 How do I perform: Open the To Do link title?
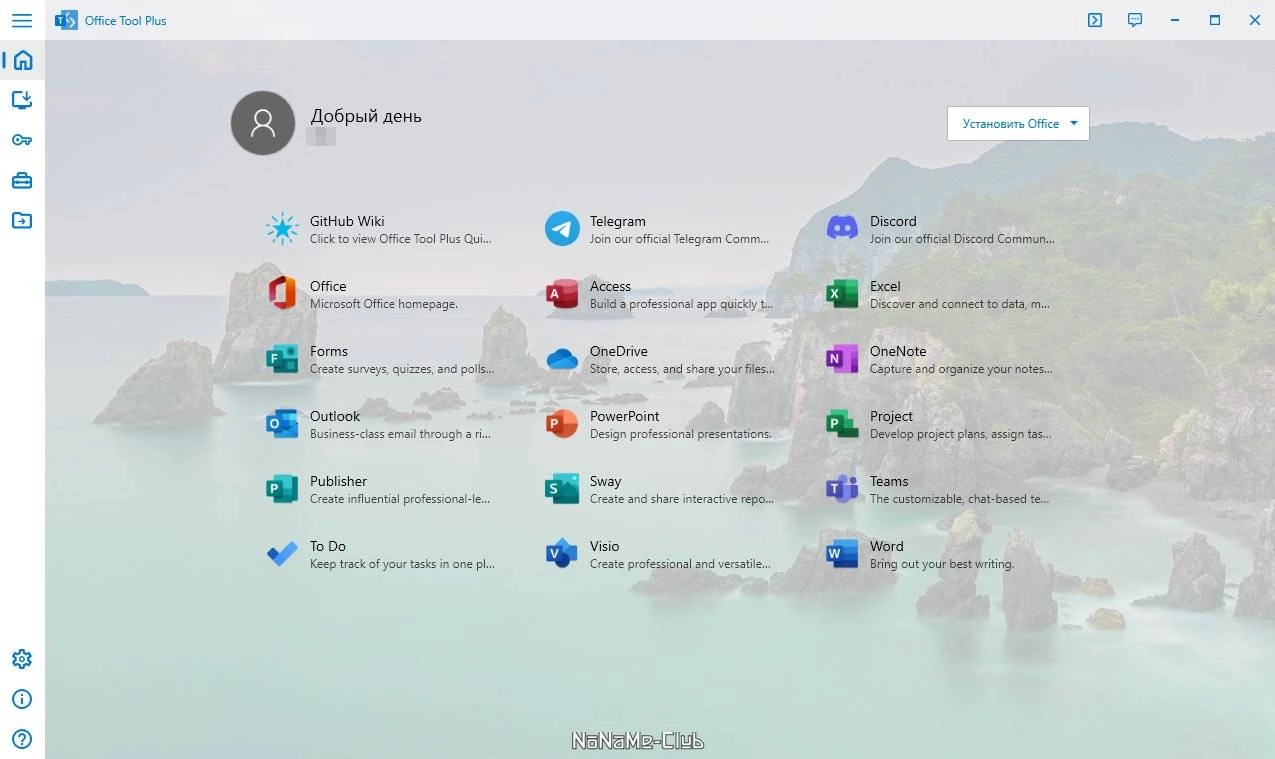(x=328, y=546)
